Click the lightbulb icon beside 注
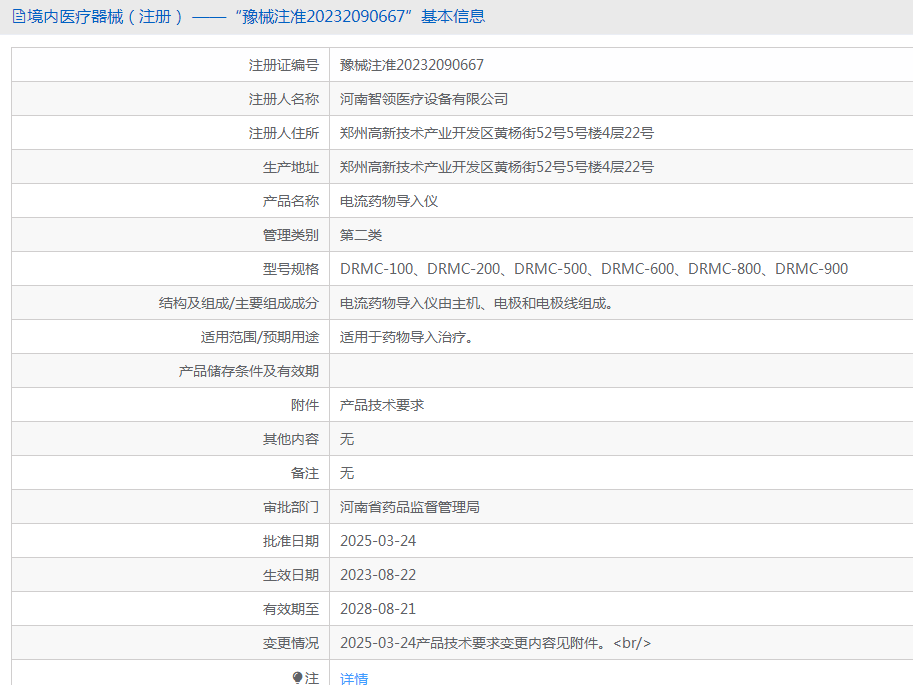The height and width of the screenshot is (685, 913). pos(298,677)
